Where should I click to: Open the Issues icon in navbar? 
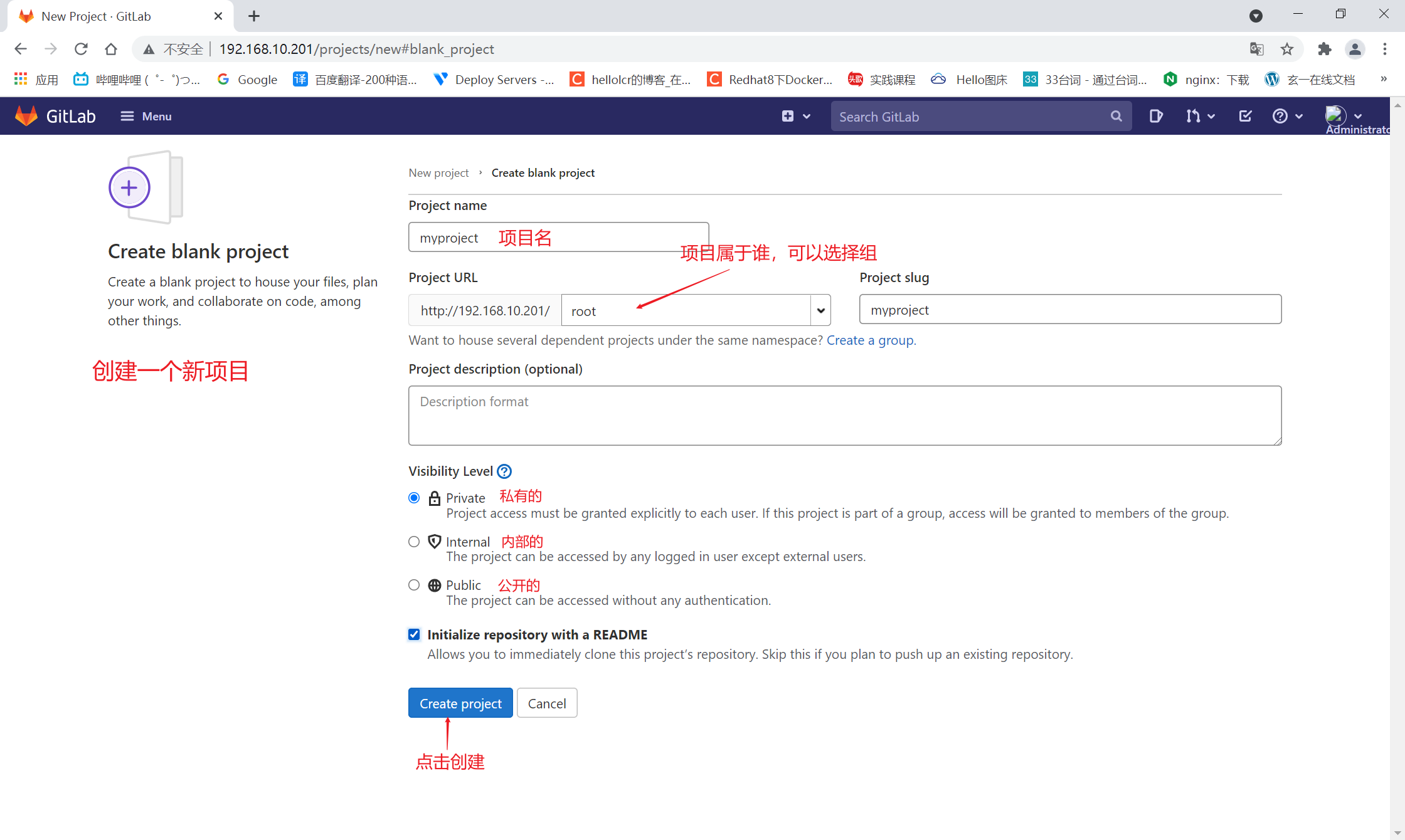pos(1155,116)
